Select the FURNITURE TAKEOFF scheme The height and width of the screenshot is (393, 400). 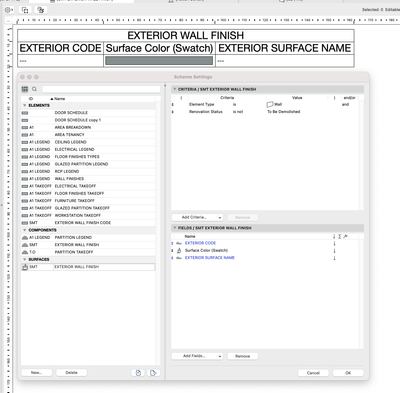(x=88, y=201)
